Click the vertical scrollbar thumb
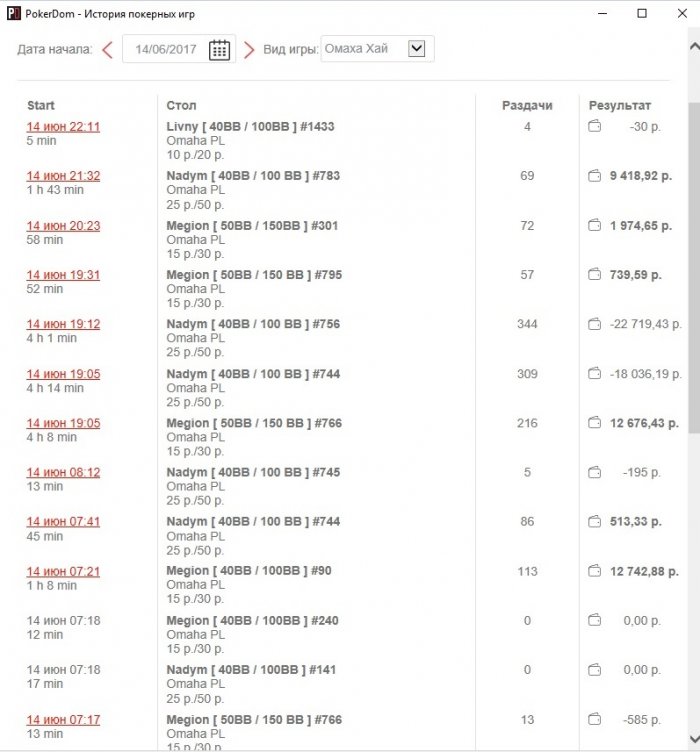This screenshot has height=752, width=700. point(694,268)
